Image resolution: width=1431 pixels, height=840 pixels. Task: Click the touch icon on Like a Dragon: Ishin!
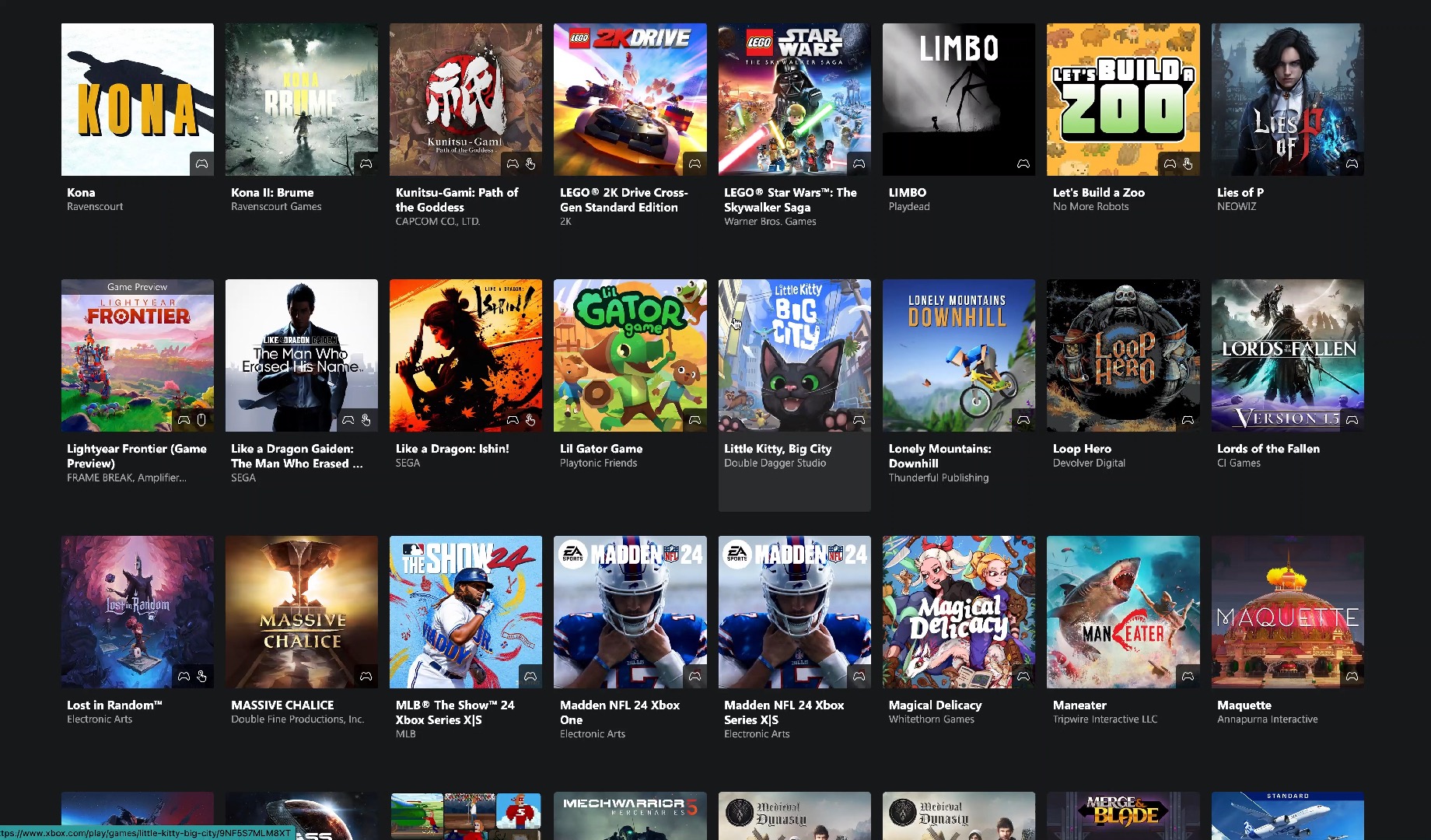click(x=530, y=420)
